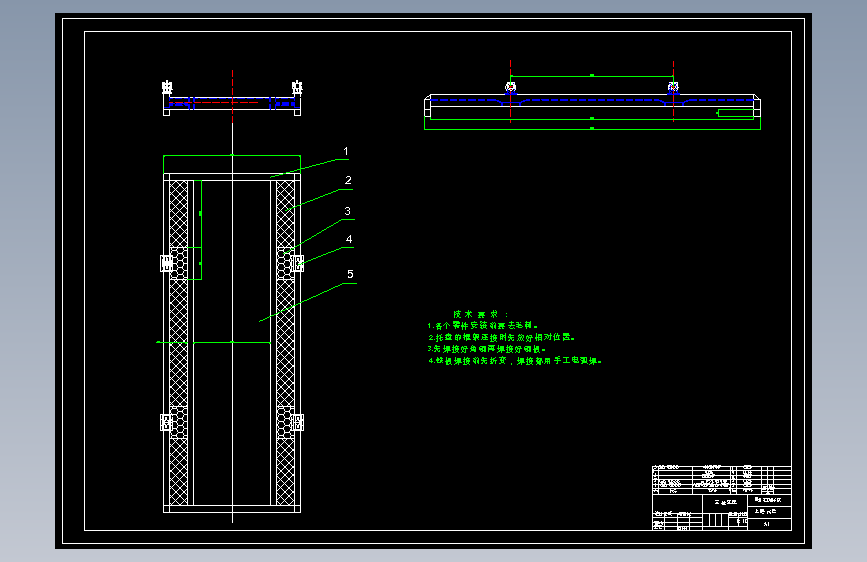Select requirement line 2 starting with 2.托盘
This screenshot has width=867, height=562.
pos(501,337)
